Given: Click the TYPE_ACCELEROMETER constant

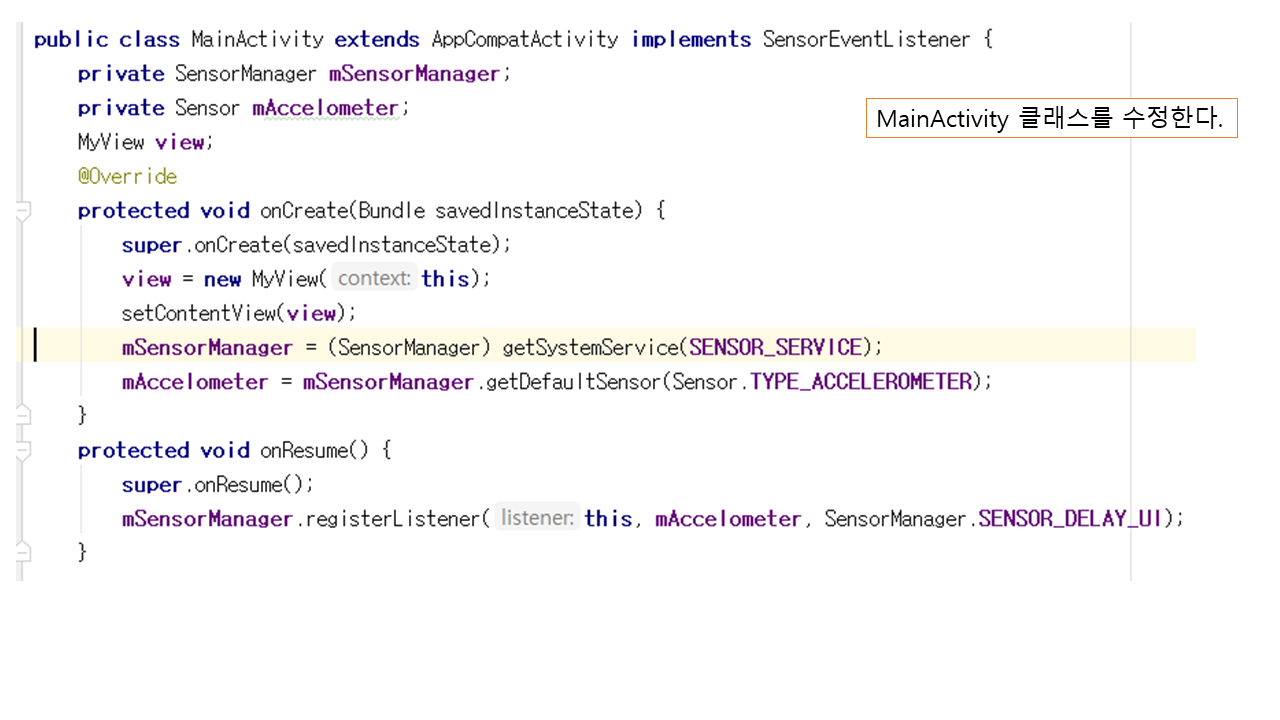Looking at the screenshot, I should point(861,381).
